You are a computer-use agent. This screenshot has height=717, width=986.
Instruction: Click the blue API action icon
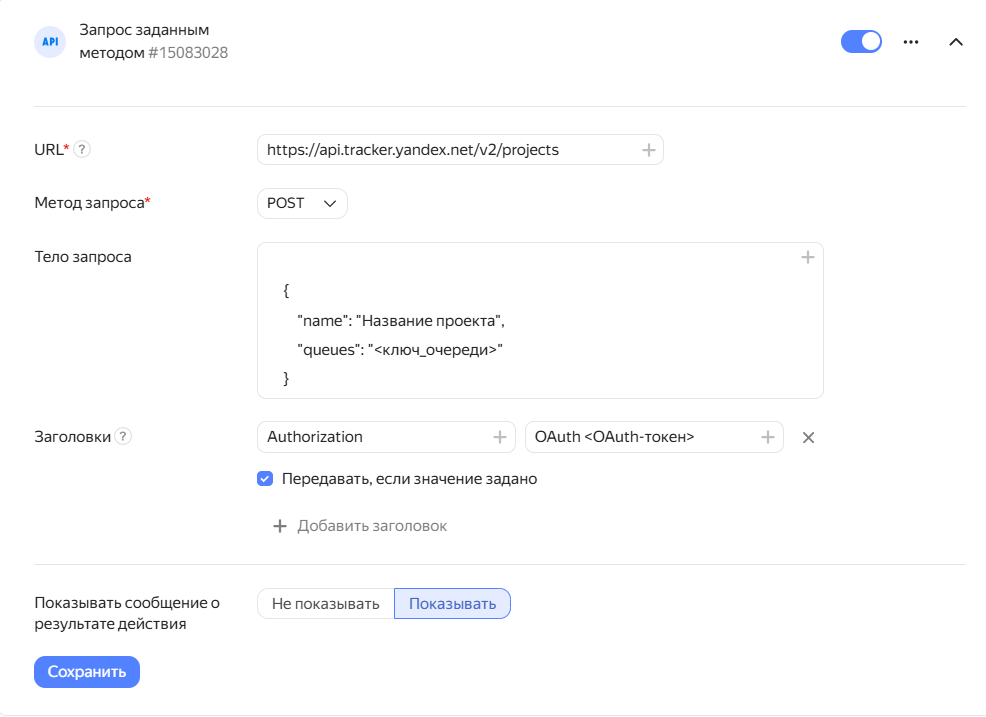pyautogui.click(x=49, y=41)
